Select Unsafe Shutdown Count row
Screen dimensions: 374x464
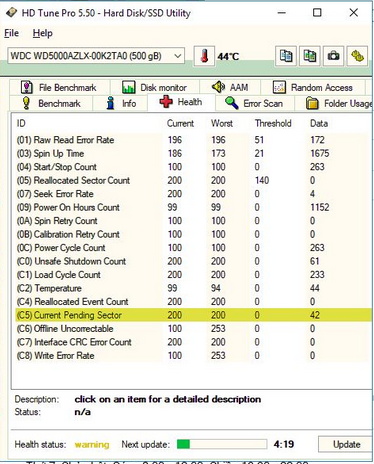(193, 261)
